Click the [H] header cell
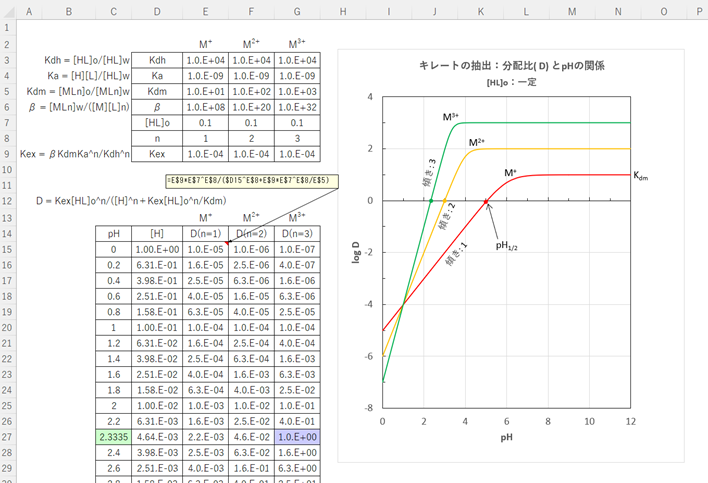 click(157, 233)
